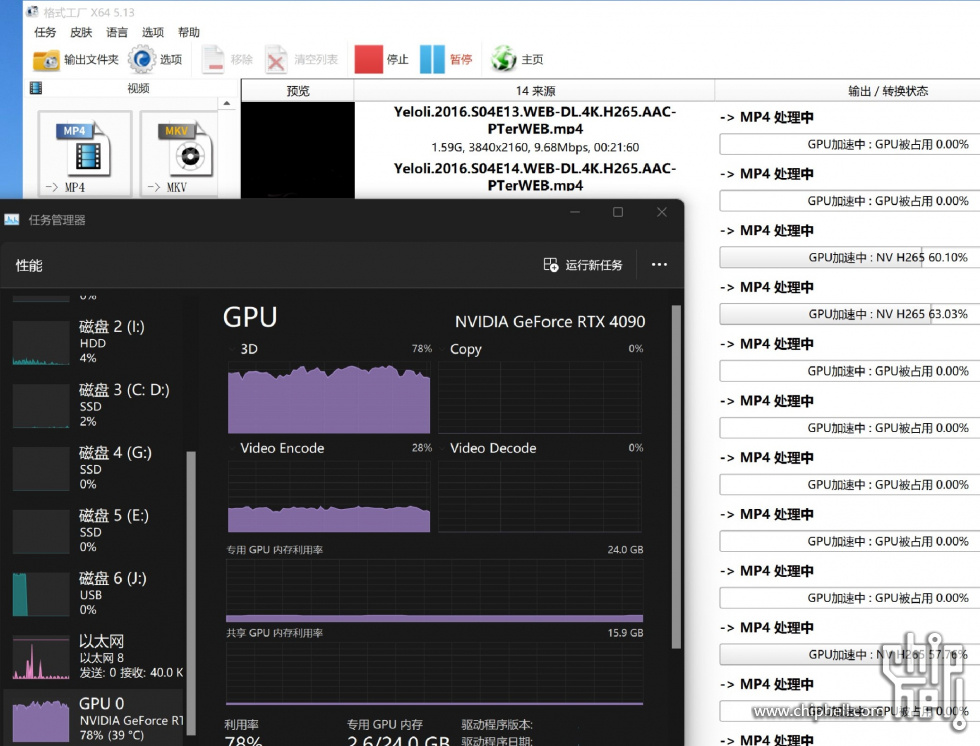The height and width of the screenshot is (746, 980).
Task: Stop conversion with the red 停止 icon
Action: point(368,59)
